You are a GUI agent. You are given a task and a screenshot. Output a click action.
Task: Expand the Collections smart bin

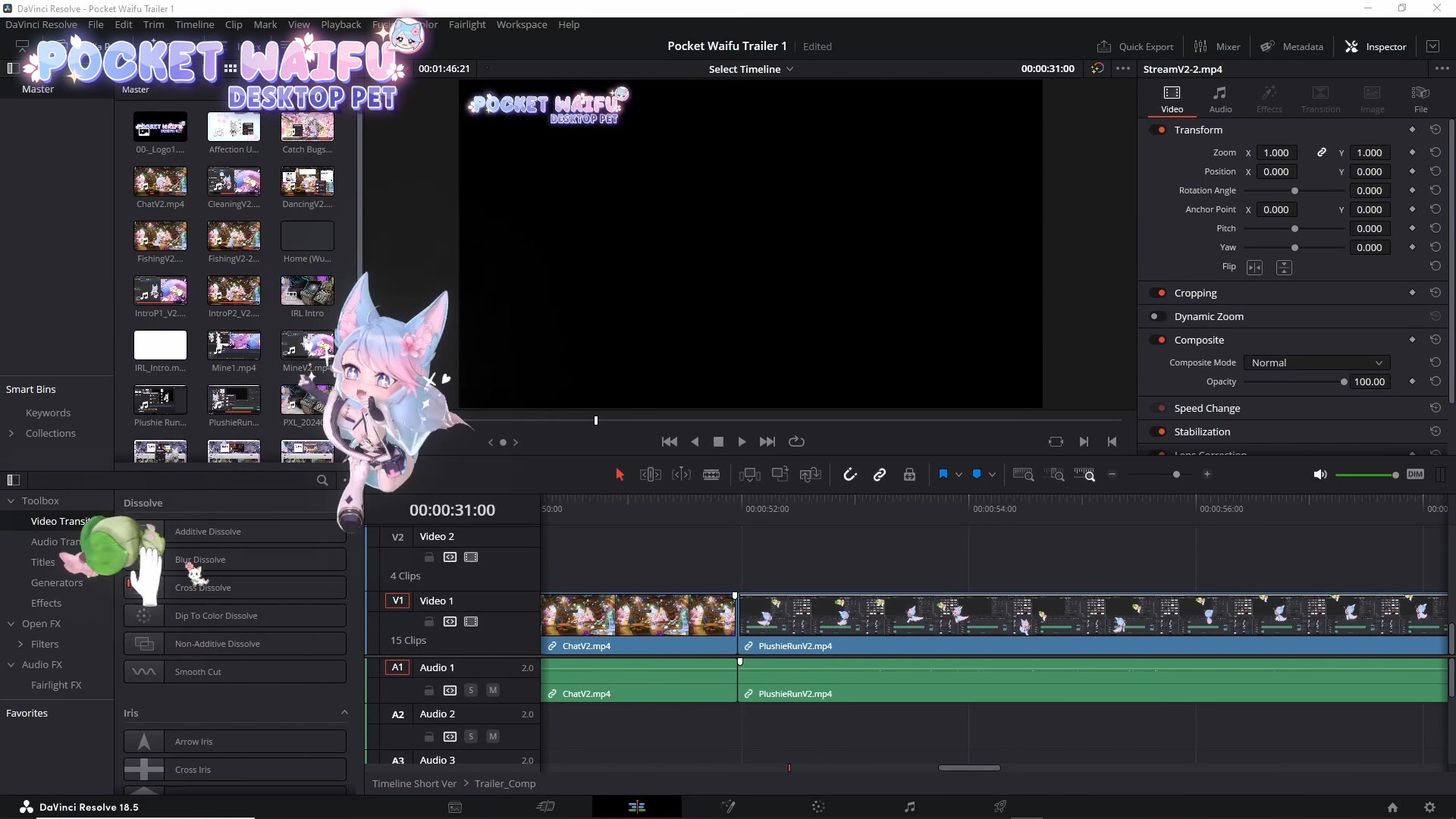pyautogui.click(x=11, y=433)
